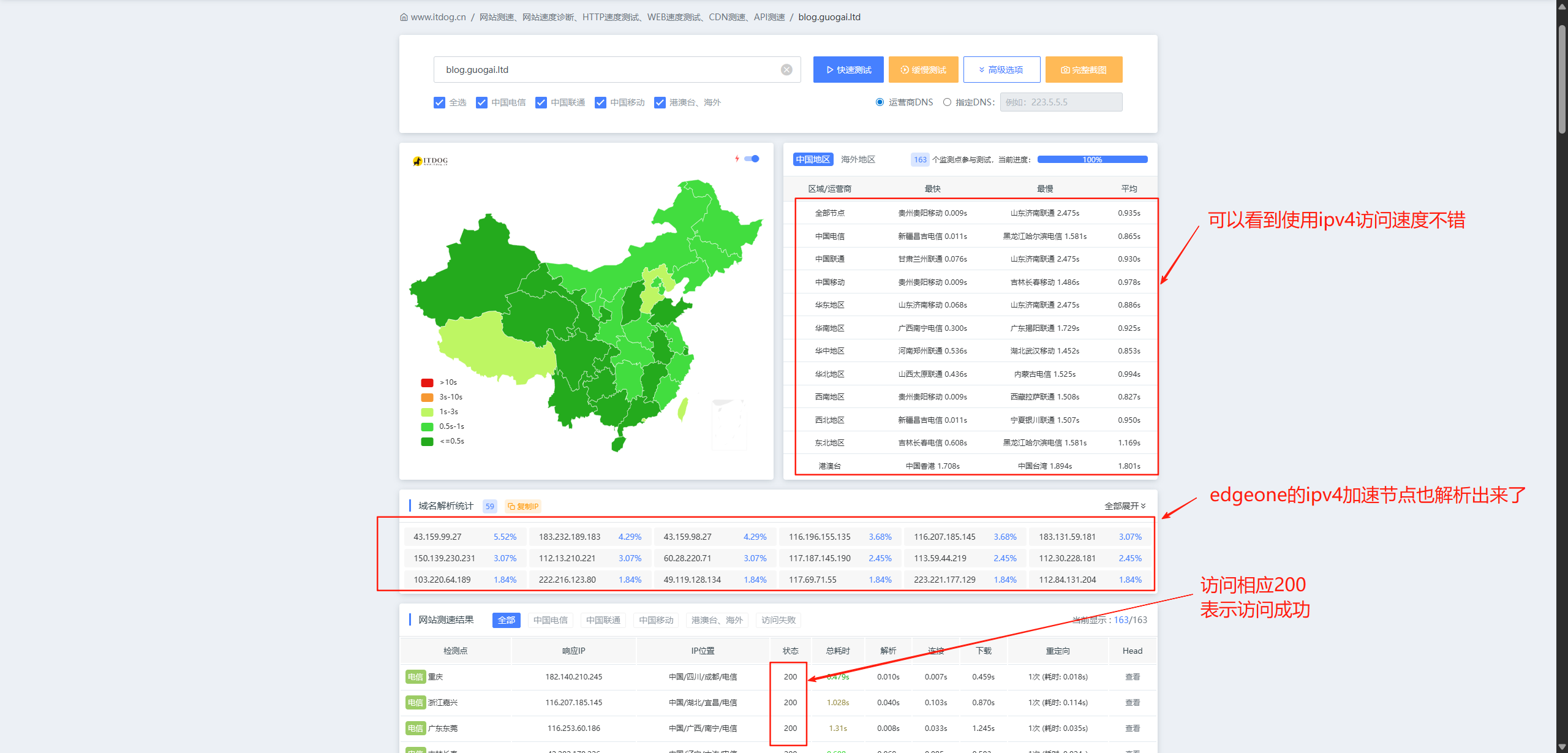Toggle the map animation switch

(752, 159)
